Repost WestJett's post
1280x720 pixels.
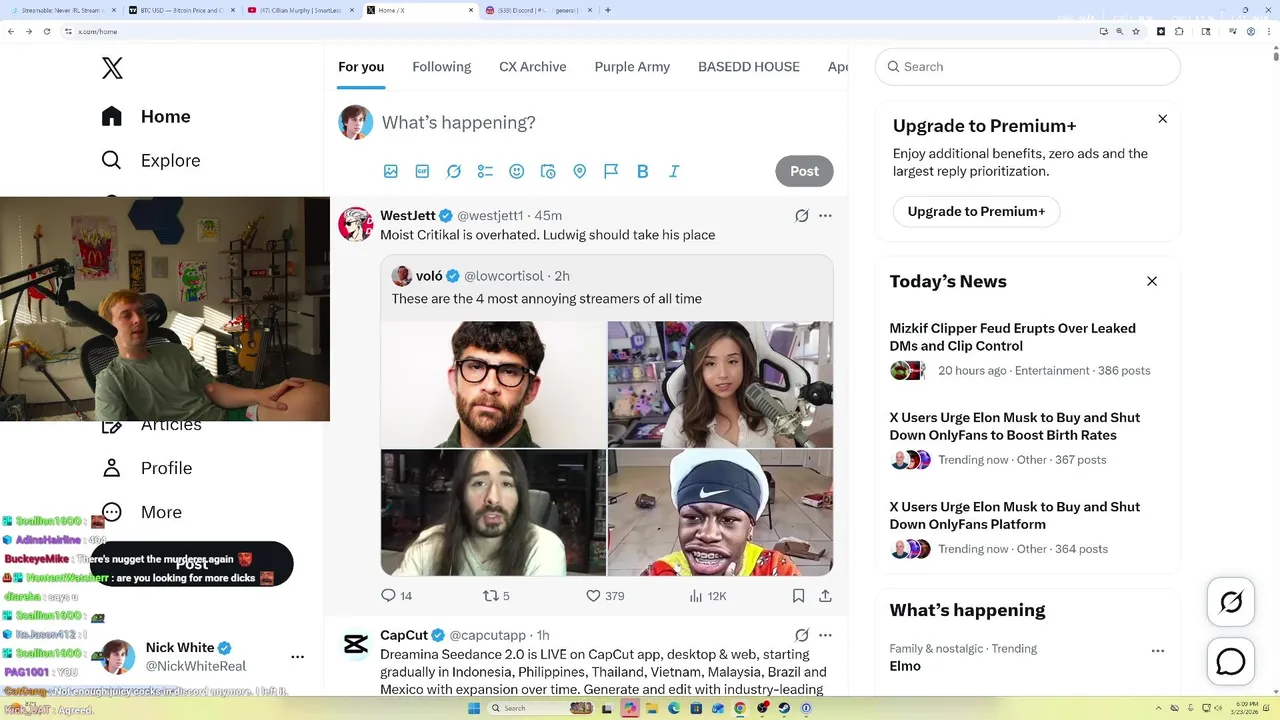tap(497, 596)
